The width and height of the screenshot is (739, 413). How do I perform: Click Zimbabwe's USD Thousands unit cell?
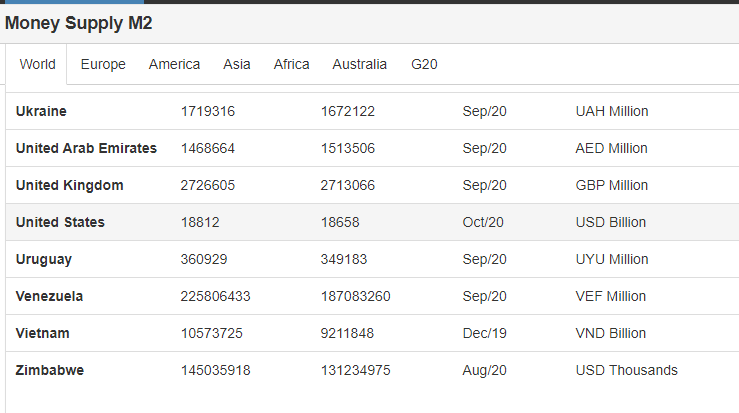click(626, 370)
